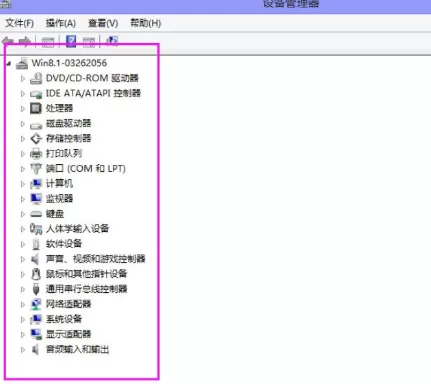Select the 网络适配器 label

click(x=68, y=304)
